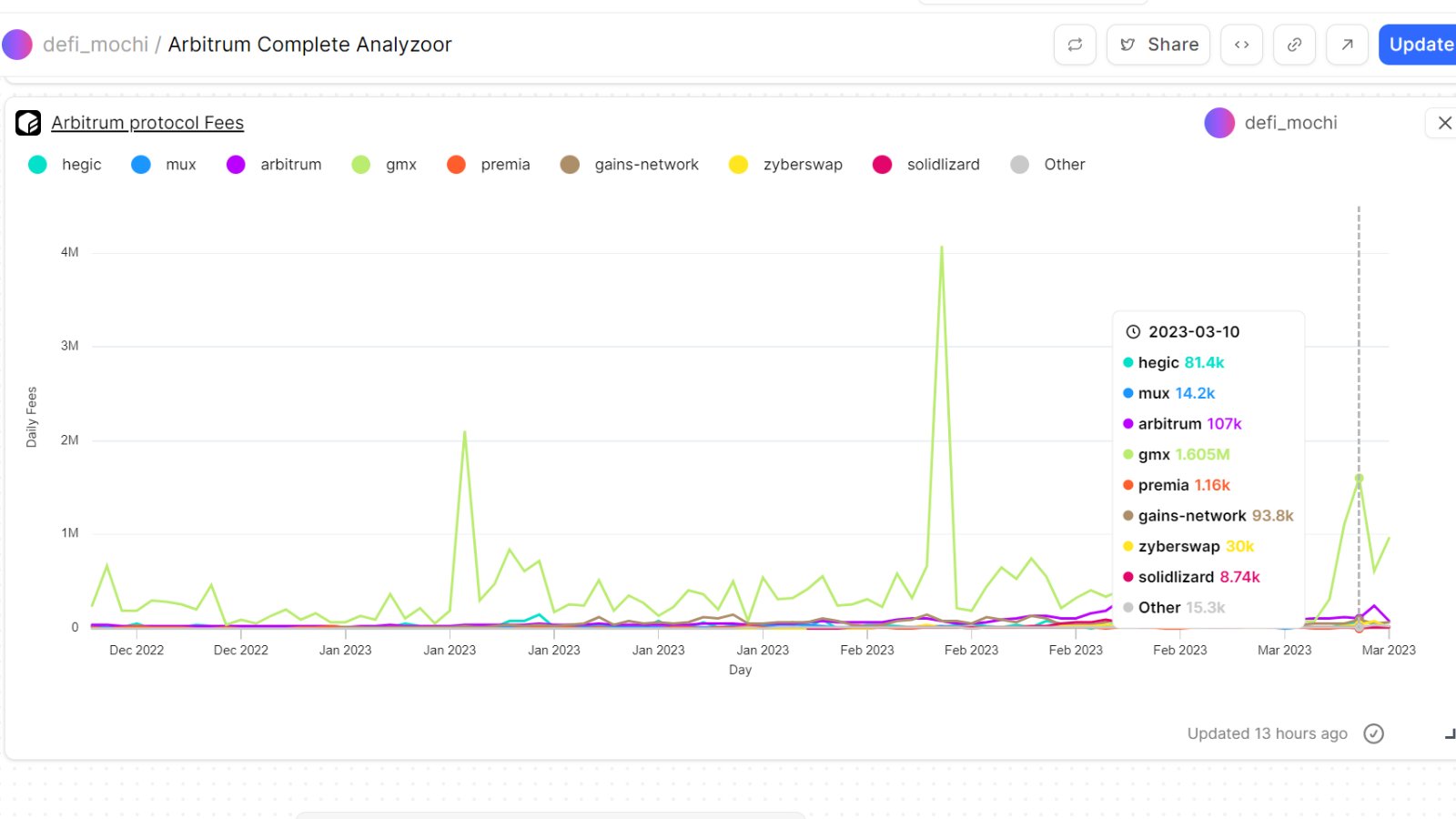Open dashboard in new window arrow icon
1456x819 pixels.
point(1347,45)
